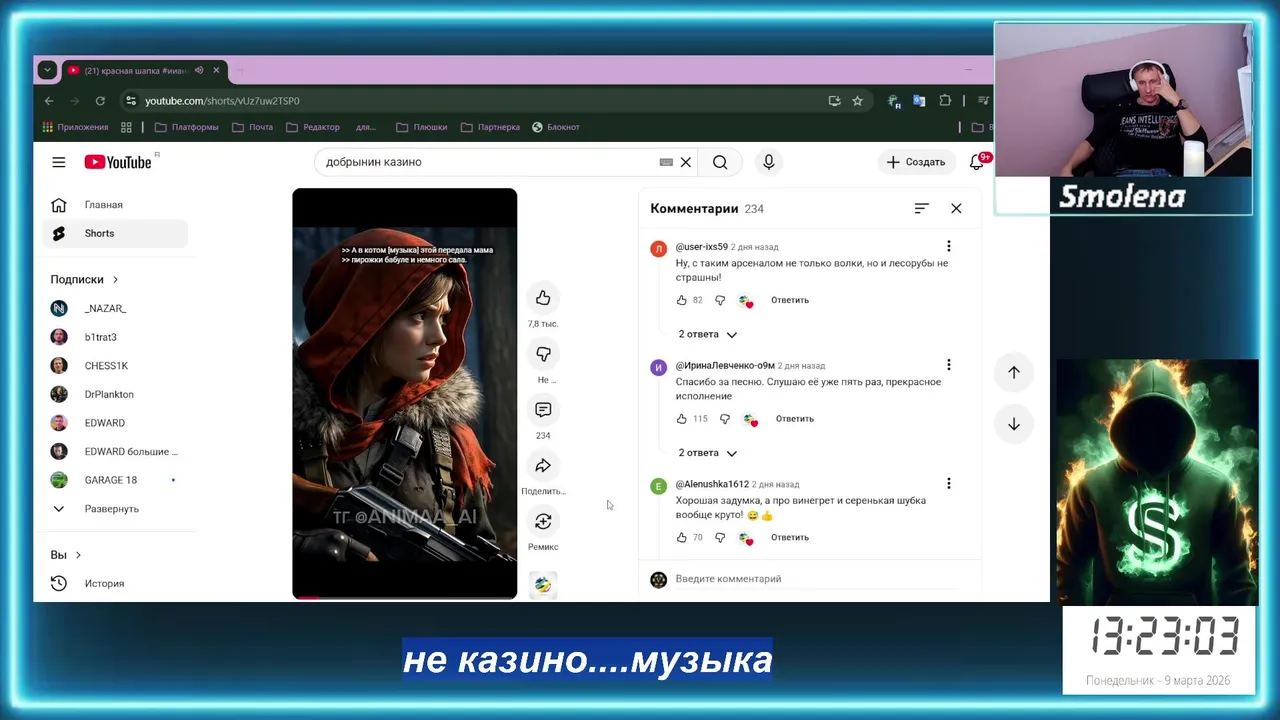The image size is (1280, 720).
Task: Click the address bar URL
Action: click(222, 101)
